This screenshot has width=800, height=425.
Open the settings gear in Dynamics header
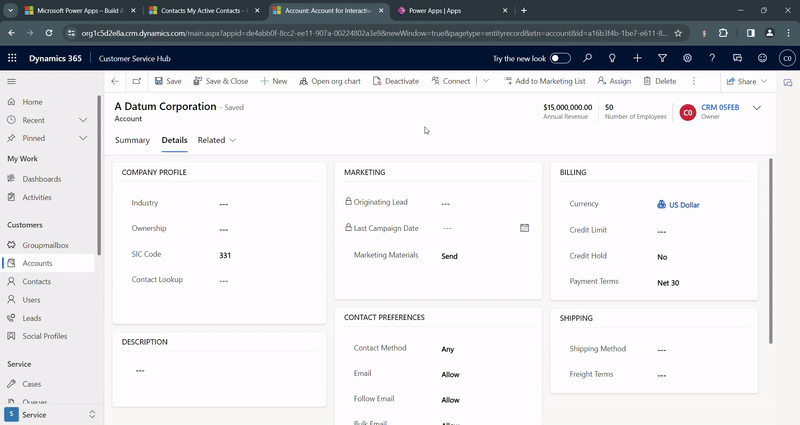pos(688,58)
